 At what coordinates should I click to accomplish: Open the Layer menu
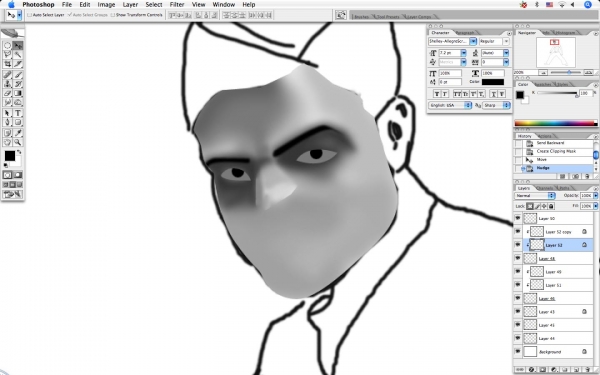click(x=130, y=5)
